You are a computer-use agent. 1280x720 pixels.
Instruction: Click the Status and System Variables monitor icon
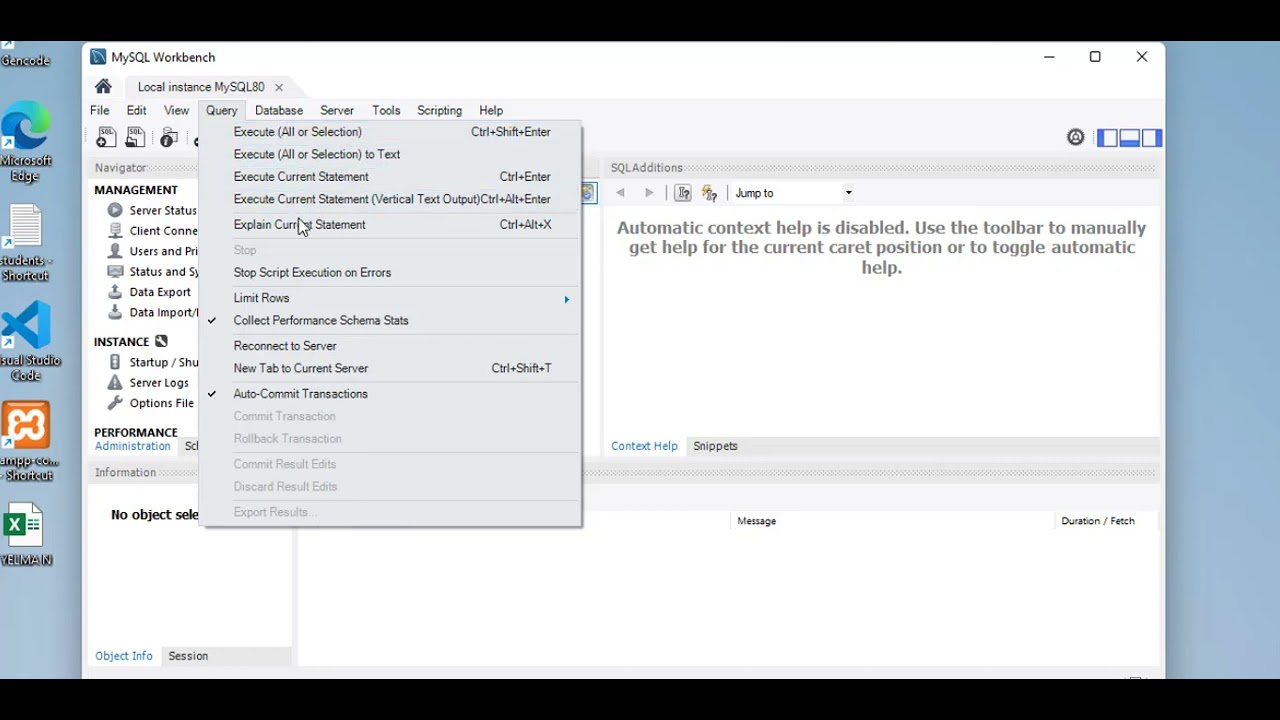tap(115, 271)
